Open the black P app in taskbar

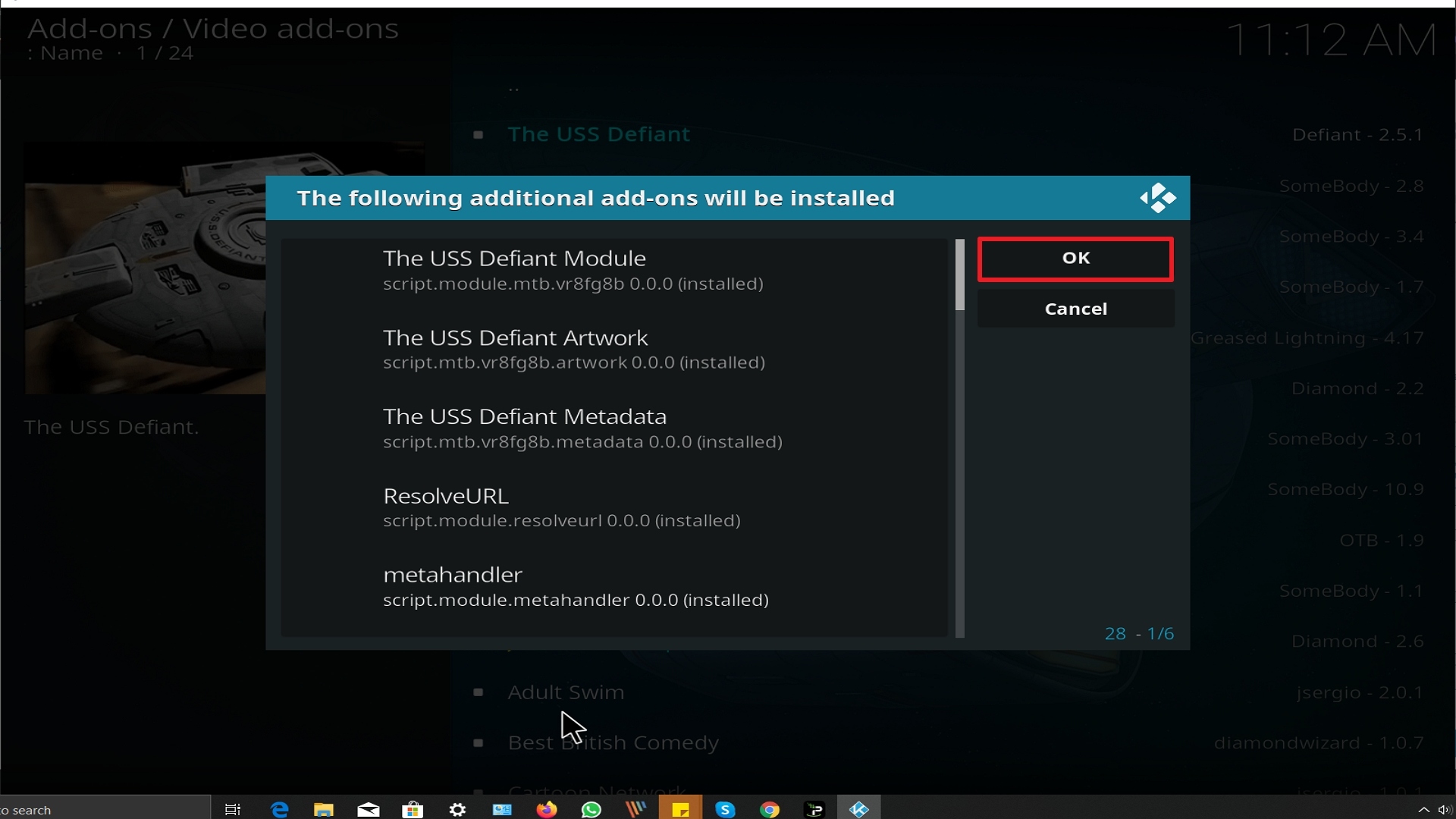pos(814,809)
